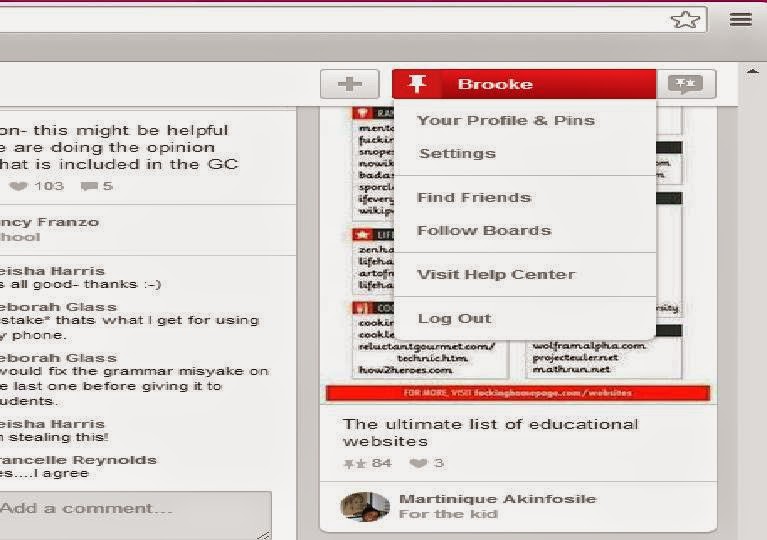Click the page scrollbar up arrow
Viewport: 767px width, 540px height.
pyautogui.click(x=752, y=72)
